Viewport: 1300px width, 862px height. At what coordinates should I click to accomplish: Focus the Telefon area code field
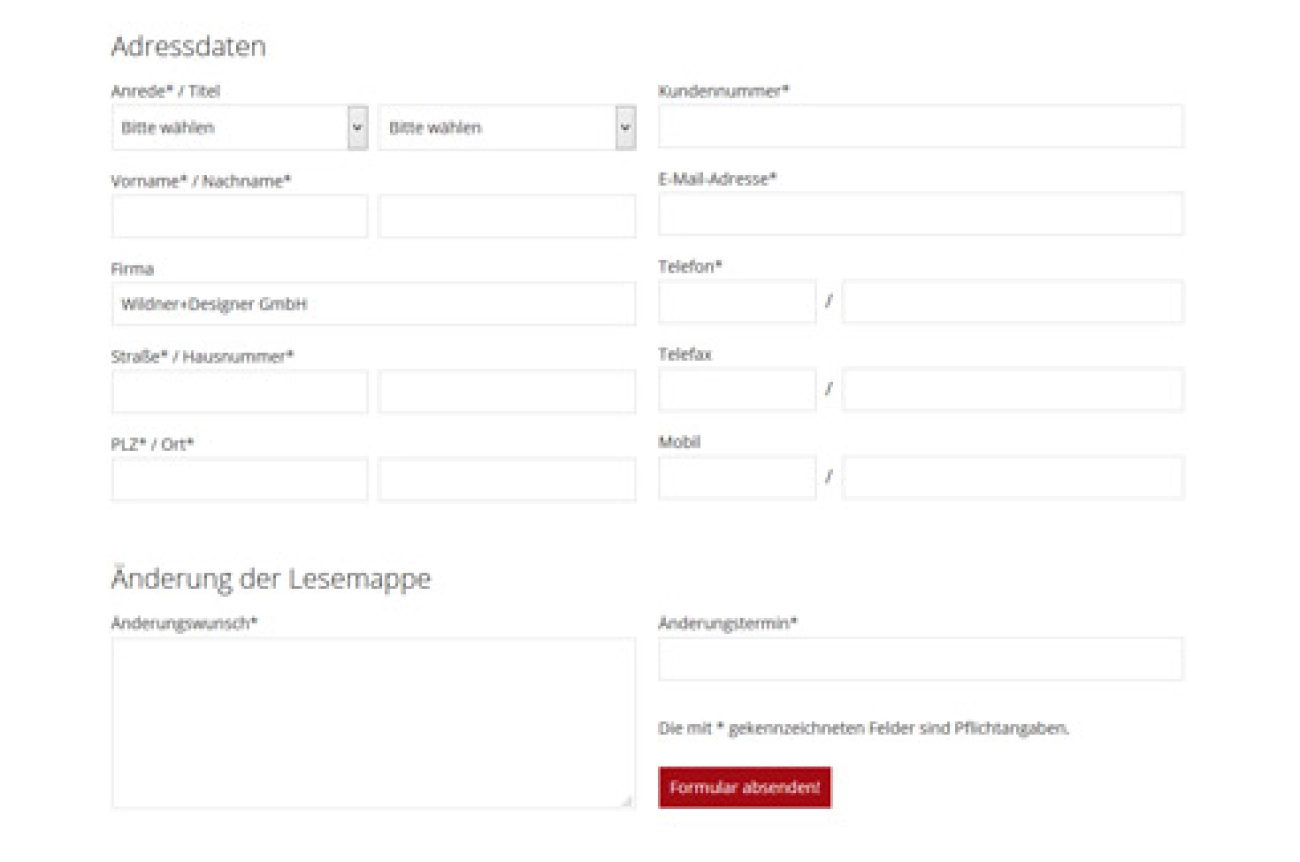[736, 302]
